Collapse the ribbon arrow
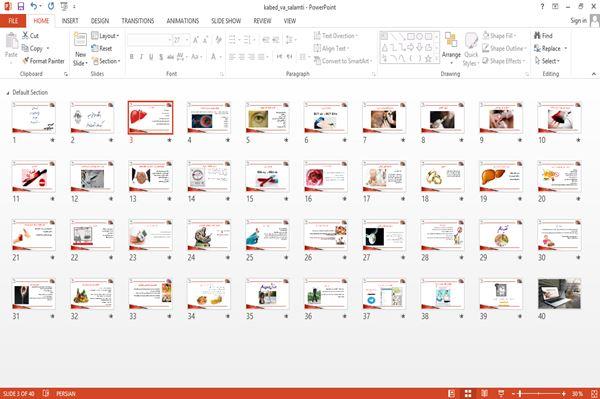The height and width of the screenshot is (399, 600). click(593, 74)
